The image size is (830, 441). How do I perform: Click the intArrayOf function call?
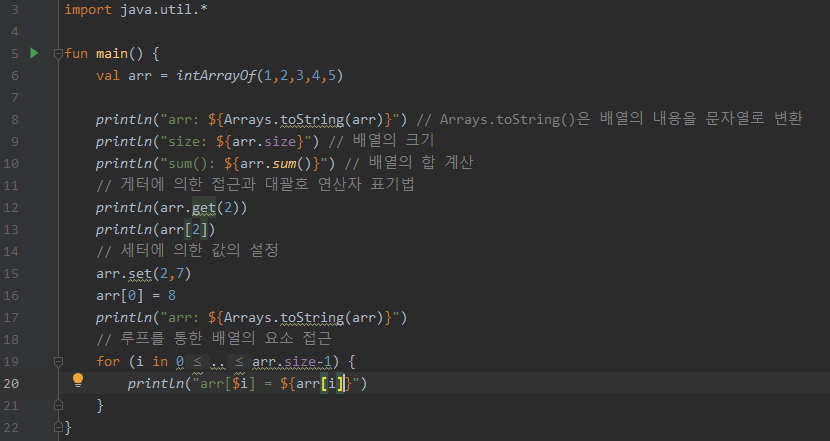click(216, 75)
